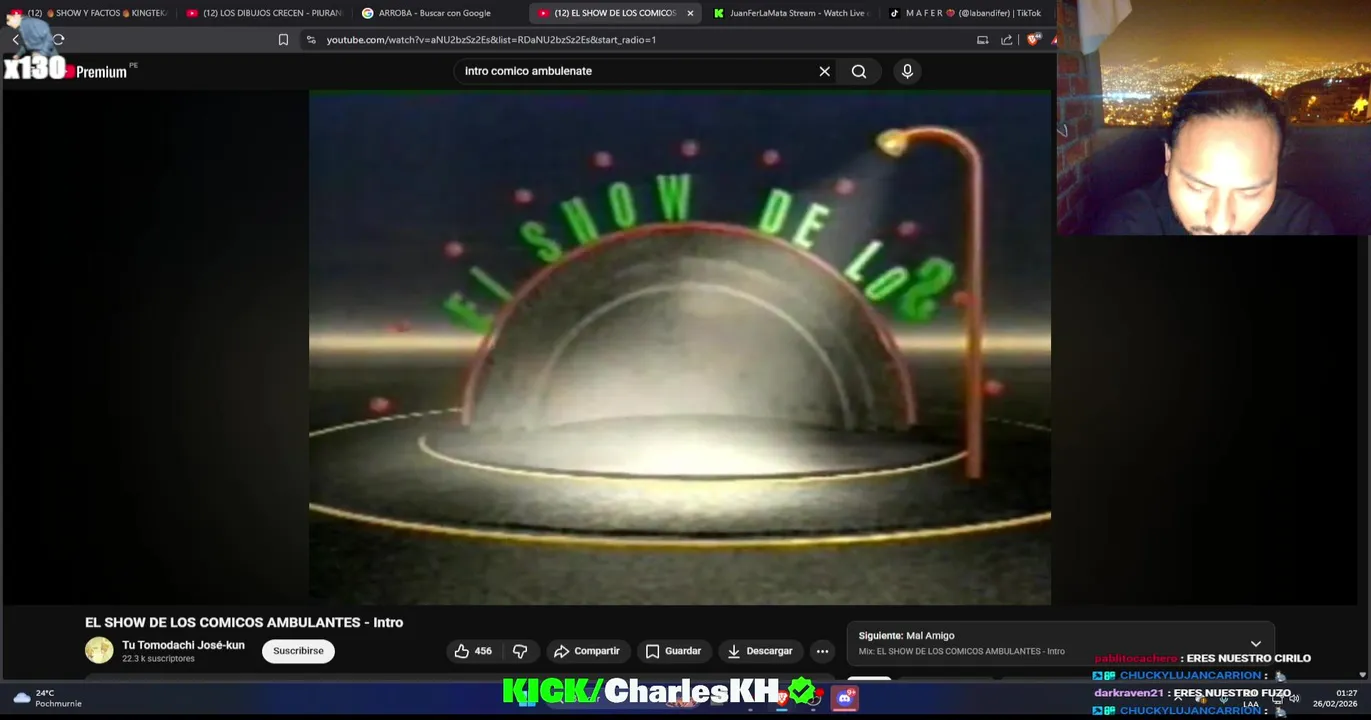Open the three-dot more actions menu
The height and width of the screenshot is (720, 1371).
coord(822,651)
